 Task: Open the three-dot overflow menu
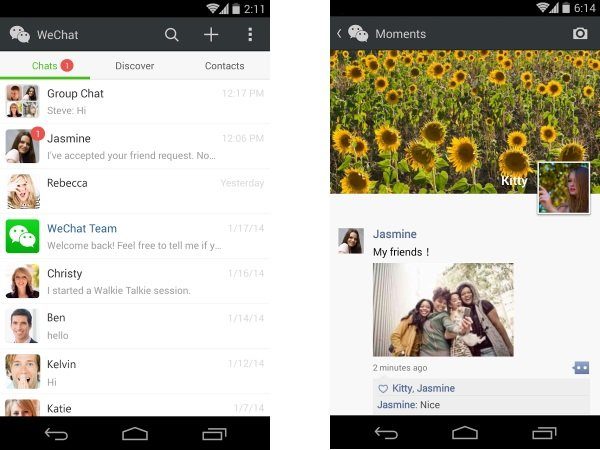click(x=250, y=34)
